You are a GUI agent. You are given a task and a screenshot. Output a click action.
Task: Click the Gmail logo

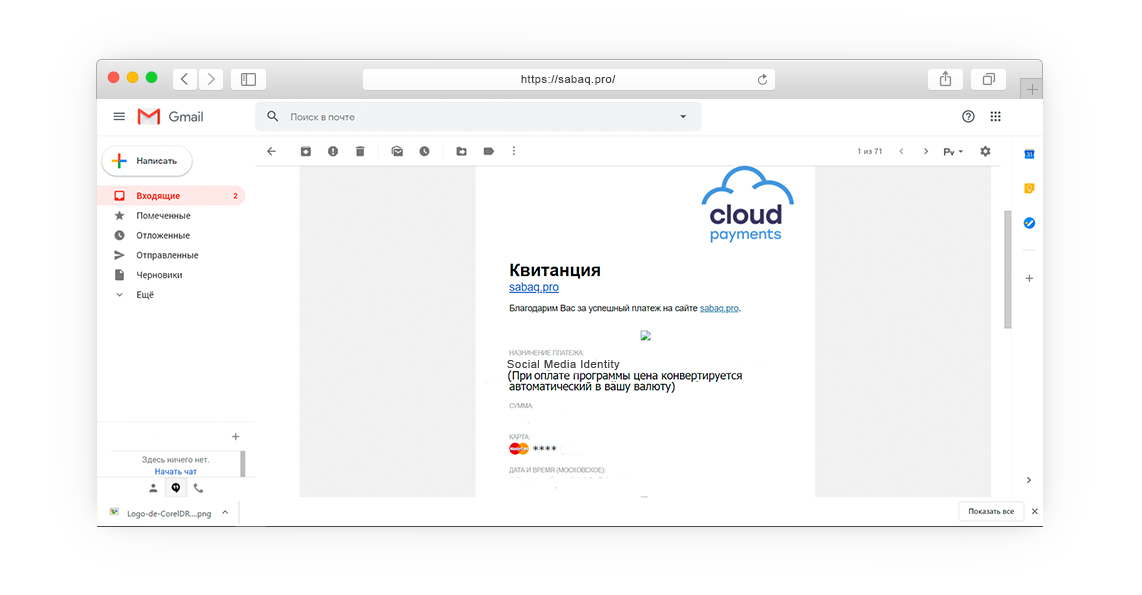pos(170,117)
